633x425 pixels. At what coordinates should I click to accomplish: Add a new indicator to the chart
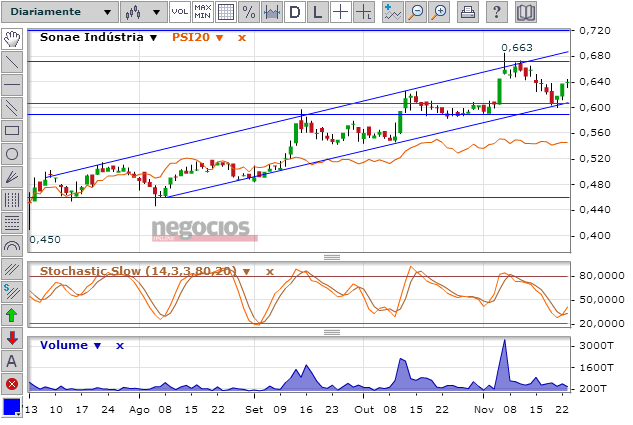click(392, 12)
